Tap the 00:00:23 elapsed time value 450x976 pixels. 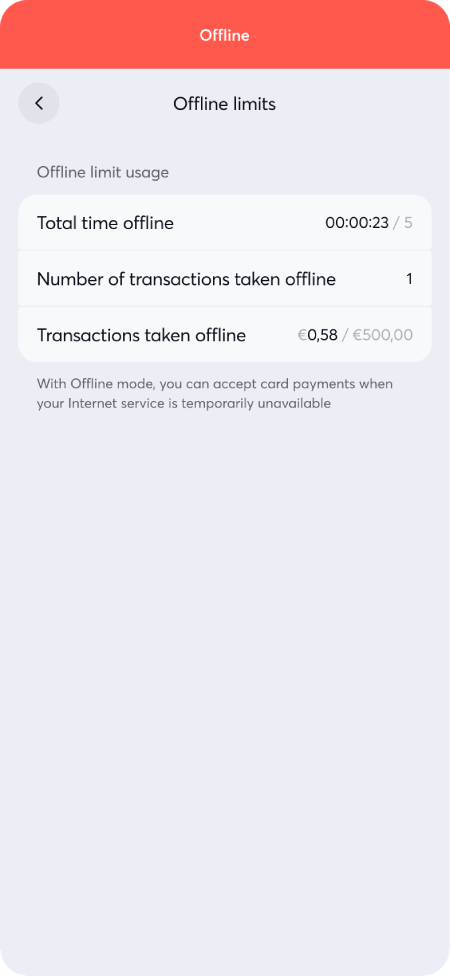click(x=357, y=223)
